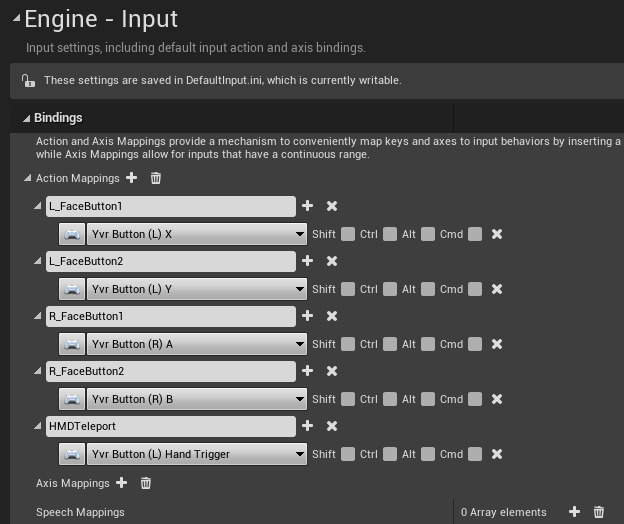
Task: Delete all Action Mappings with trash icon
Action: 155,178
